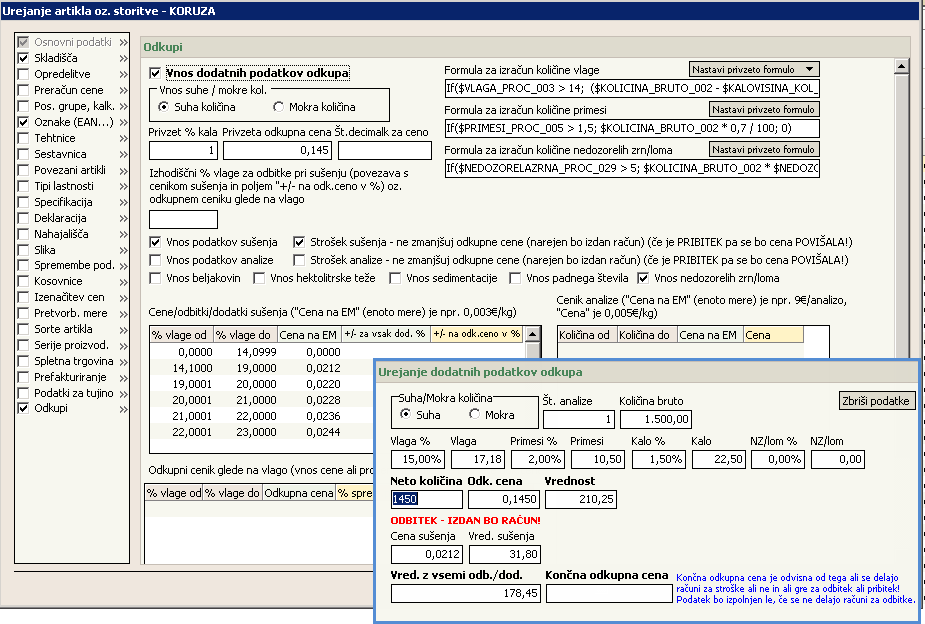Expand Pos. grupe, kalk. section arrows
Screen dimensions: 925x624
pyautogui.click(x=123, y=106)
